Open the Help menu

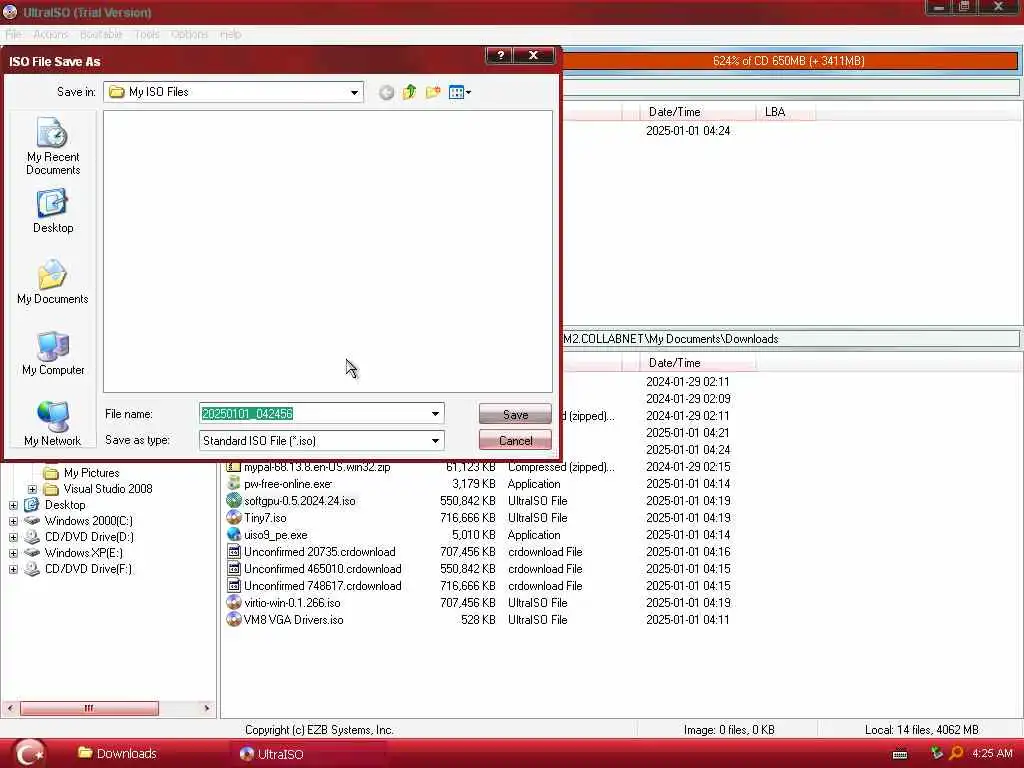231,34
